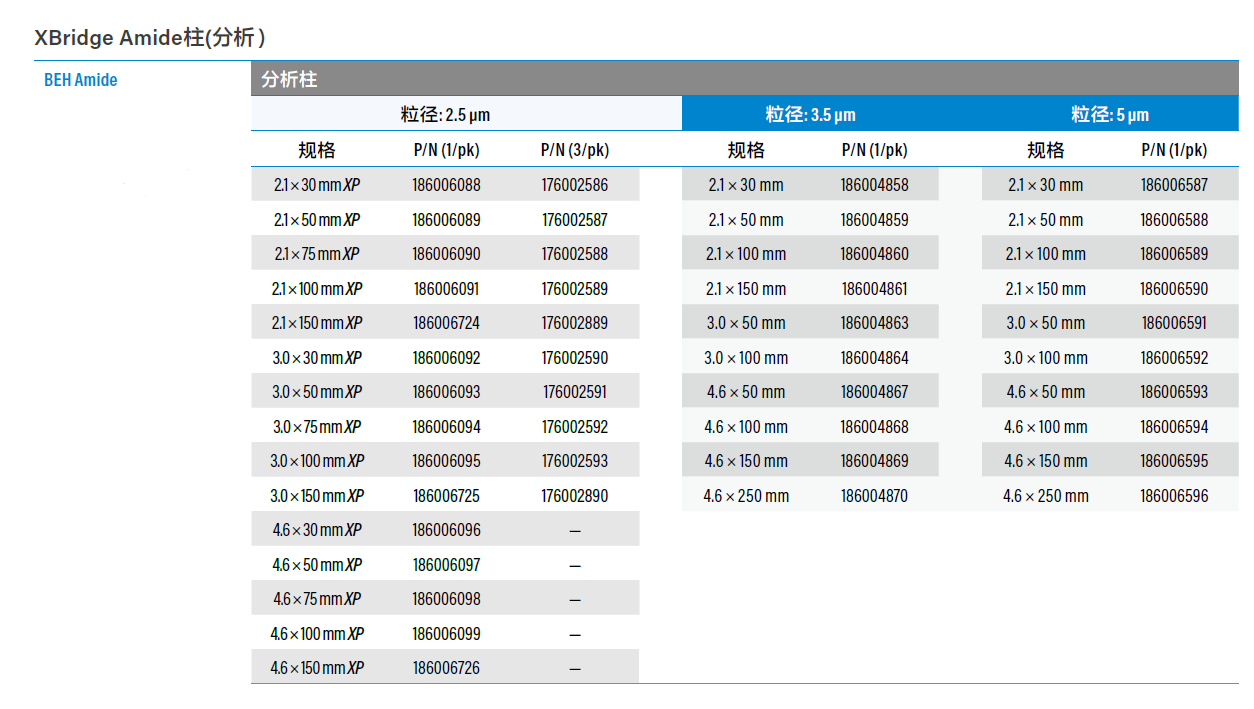Click part number 176002591

click(575, 392)
